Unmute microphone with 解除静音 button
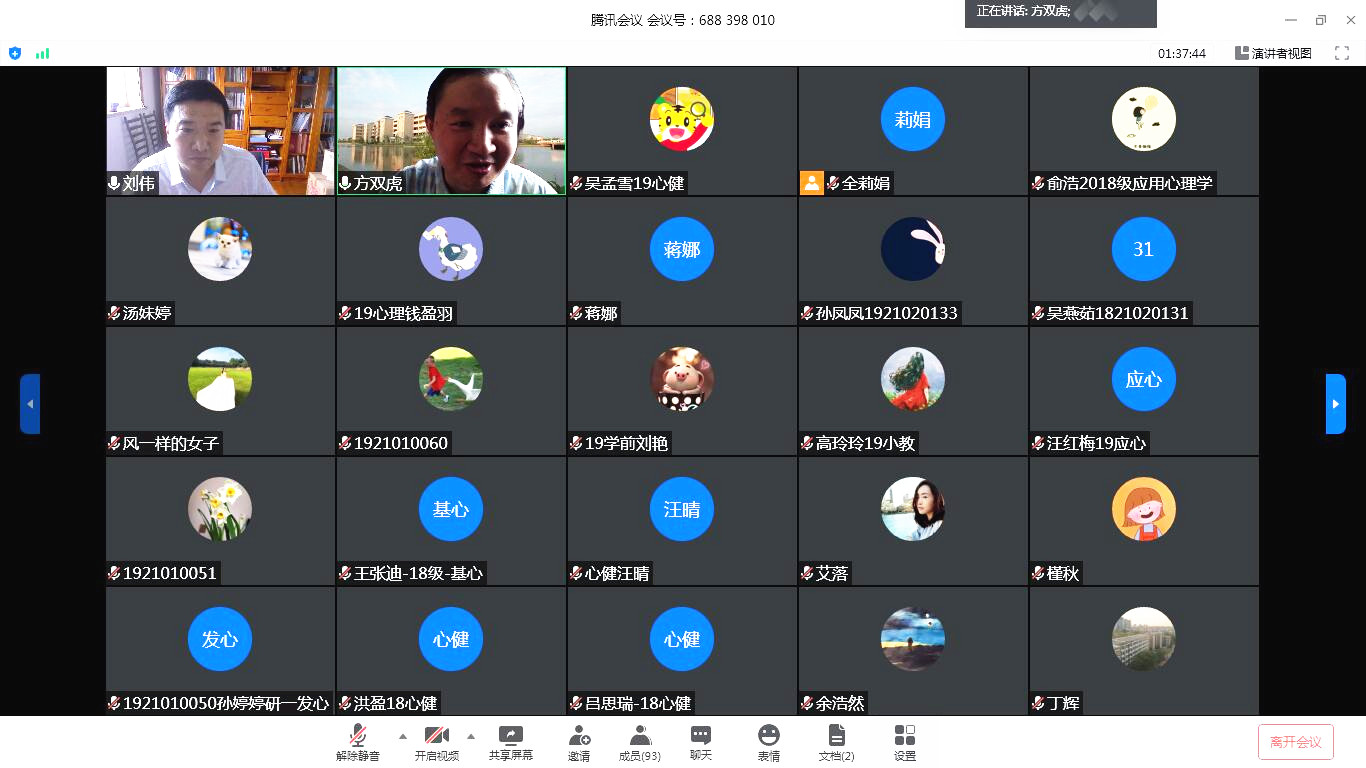 (358, 742)
